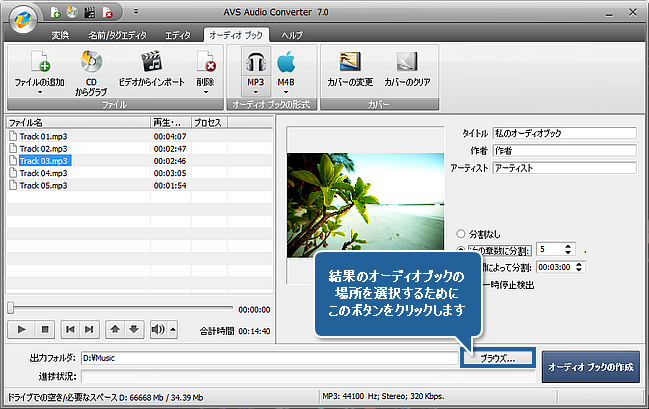Click the カバーのクリア (Clear Cover) icon
Screen dimensions: 649x409
click(407, 62)
